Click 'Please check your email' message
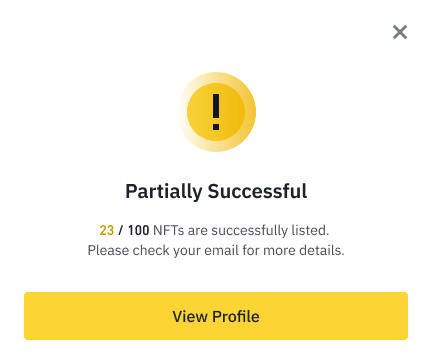Viewport: 432px width, 364px height. click(216, 250)
